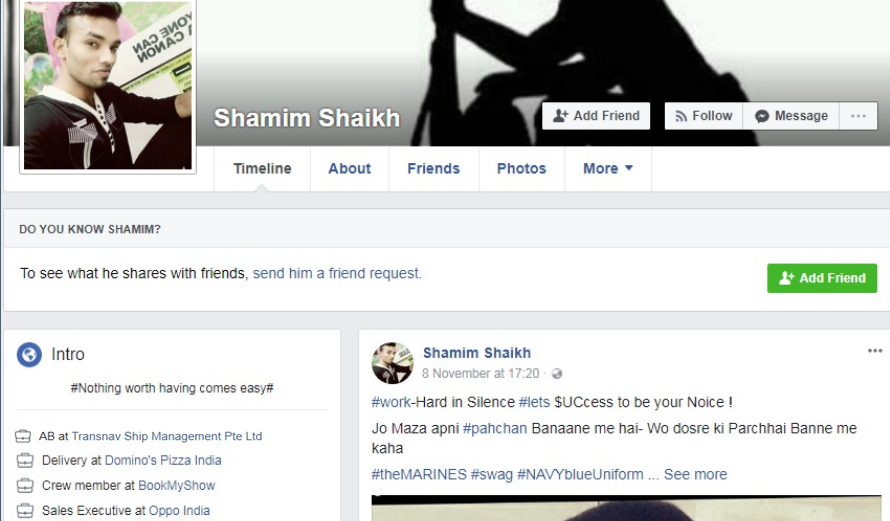
Task: Expand the post with See more
Action: (695, 474)
